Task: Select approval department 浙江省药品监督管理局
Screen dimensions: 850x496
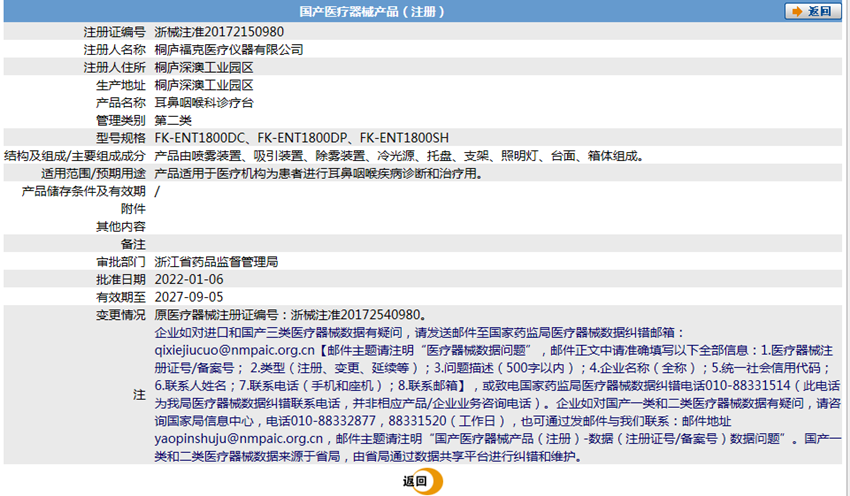Action: click(216, 262)
